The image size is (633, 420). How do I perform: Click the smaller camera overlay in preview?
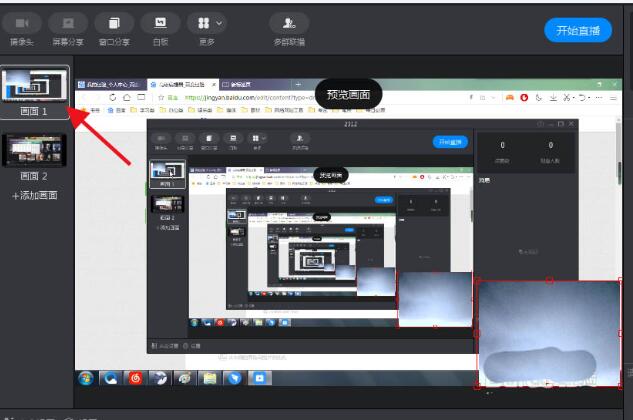click(434, 298)
